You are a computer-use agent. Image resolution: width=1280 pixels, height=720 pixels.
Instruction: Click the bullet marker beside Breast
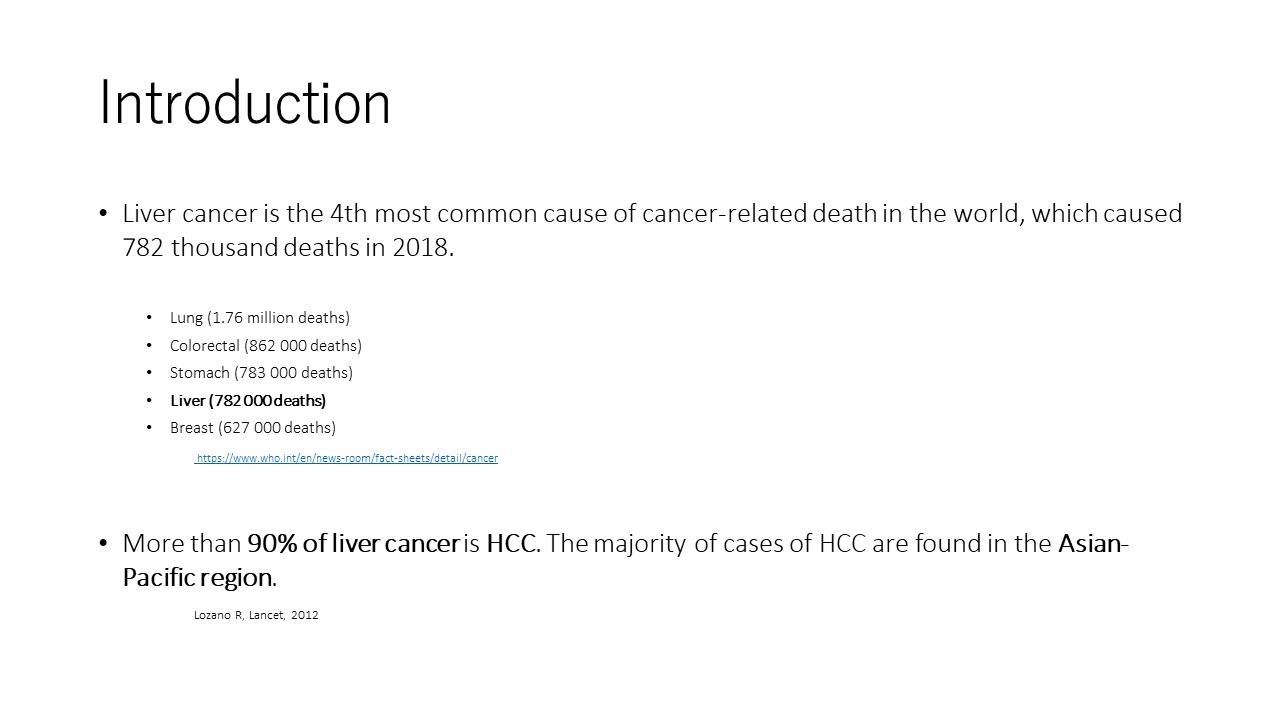(x=149, y=428)
